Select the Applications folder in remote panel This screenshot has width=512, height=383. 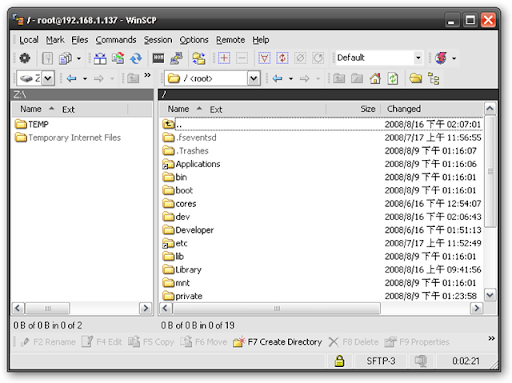click(191, 164)
